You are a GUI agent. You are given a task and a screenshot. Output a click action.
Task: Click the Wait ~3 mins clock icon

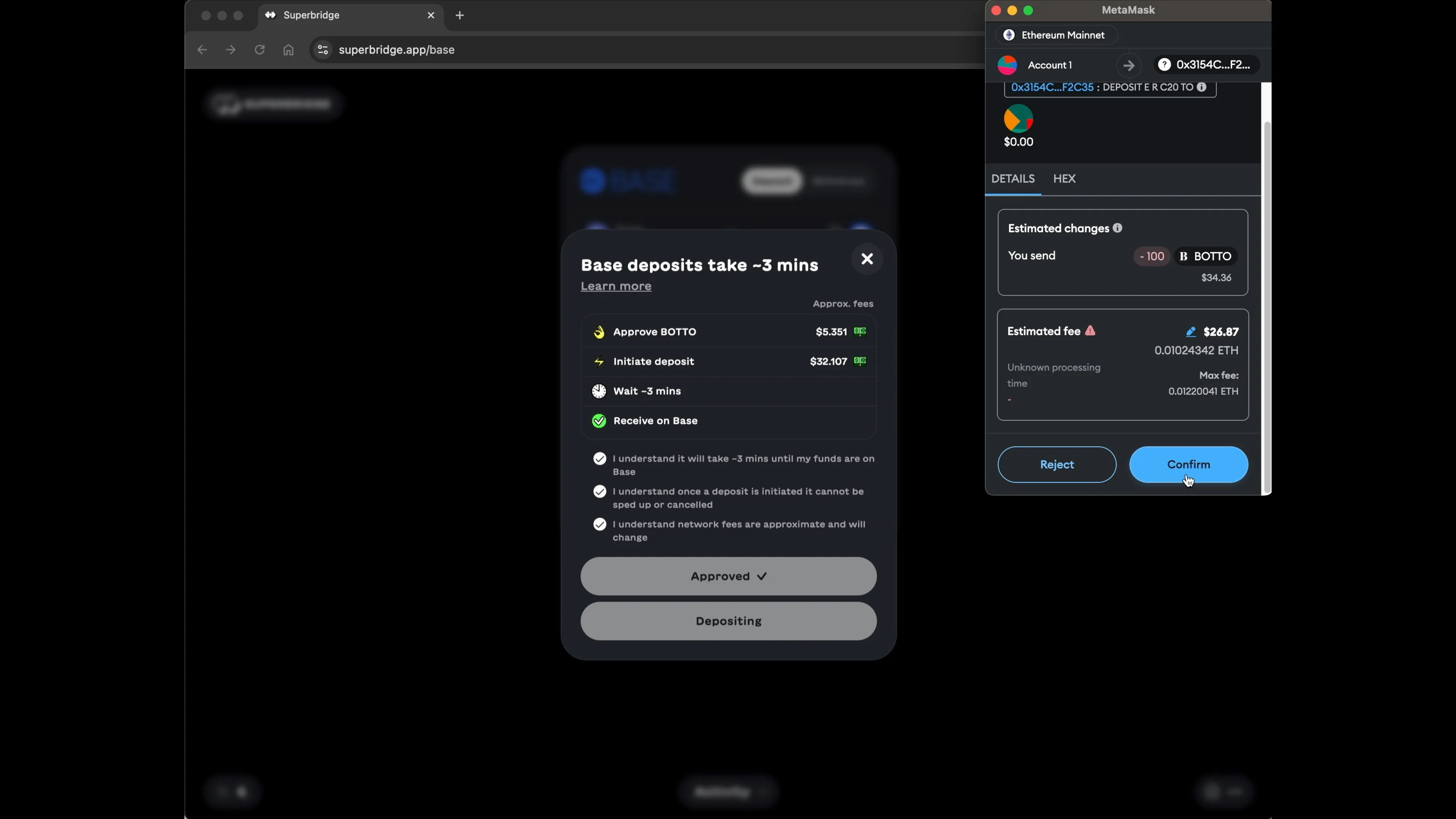(x=599, y=391)
